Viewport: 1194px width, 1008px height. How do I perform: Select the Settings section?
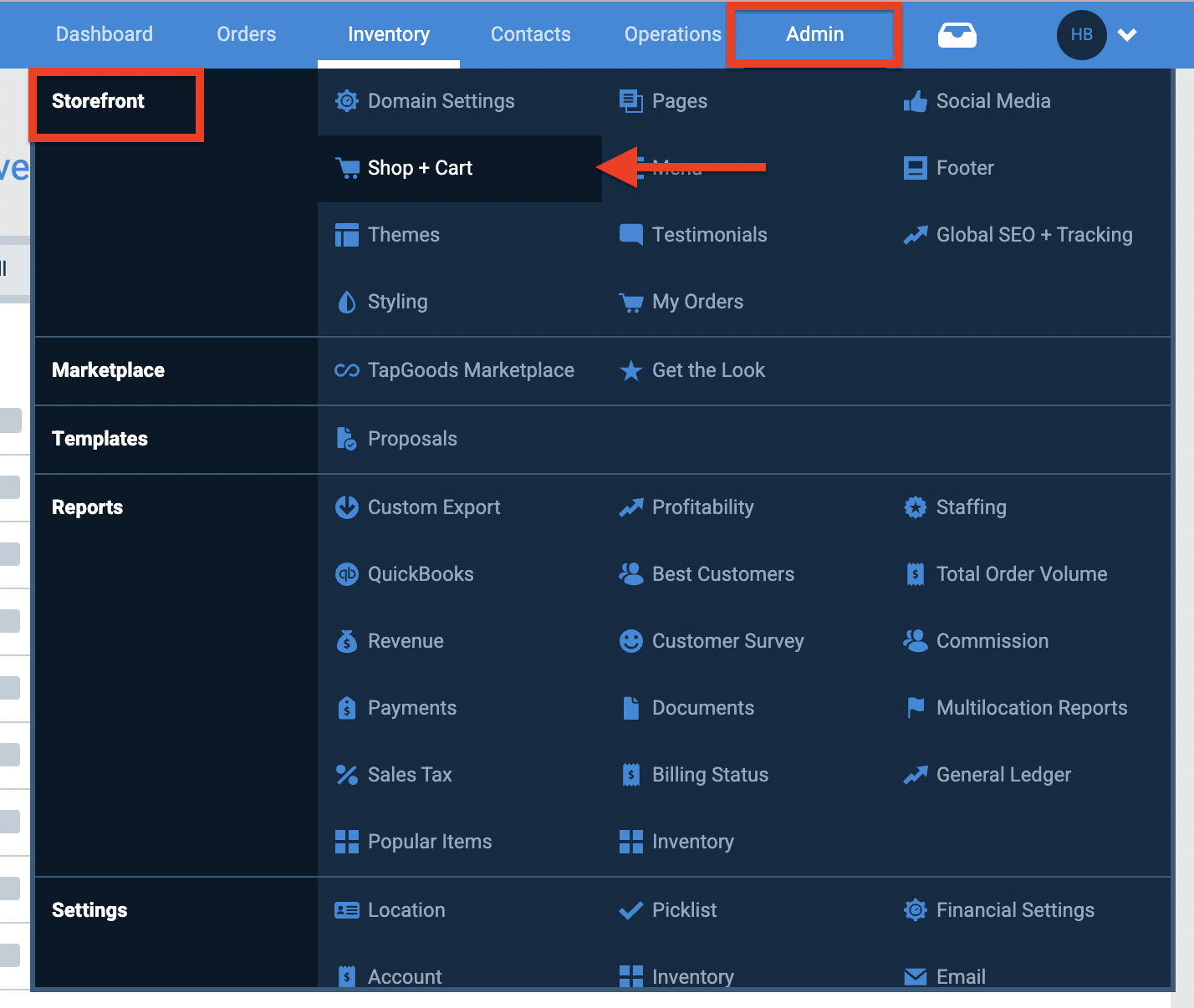pos(90,910)
